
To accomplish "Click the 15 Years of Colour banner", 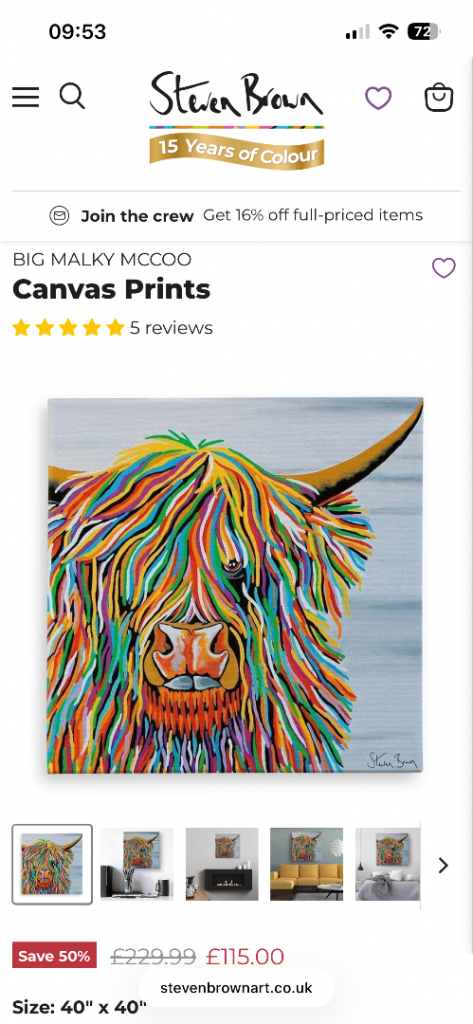I will point(236,149).
